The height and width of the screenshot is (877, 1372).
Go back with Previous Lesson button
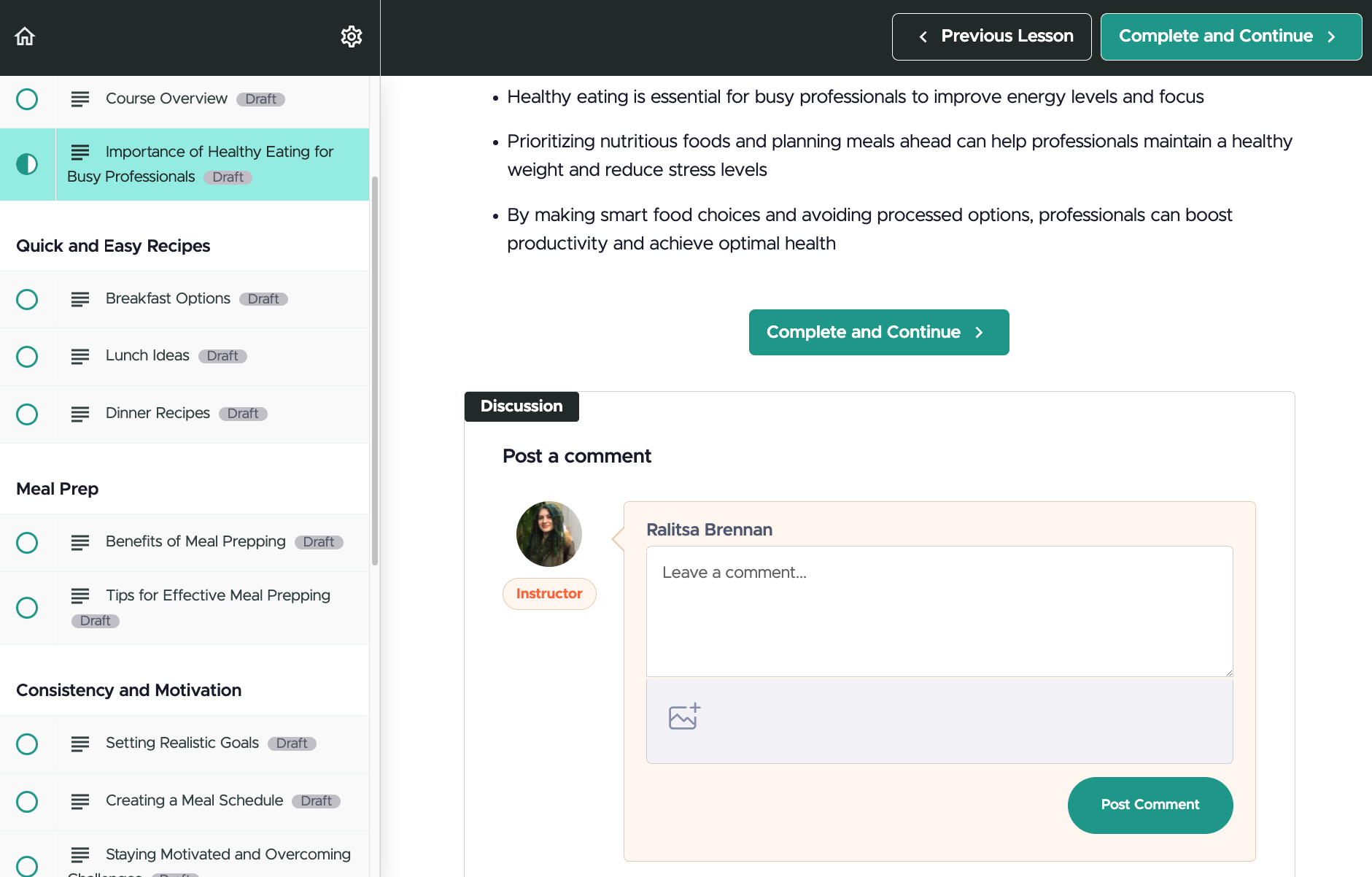click(x=991, y=36)
